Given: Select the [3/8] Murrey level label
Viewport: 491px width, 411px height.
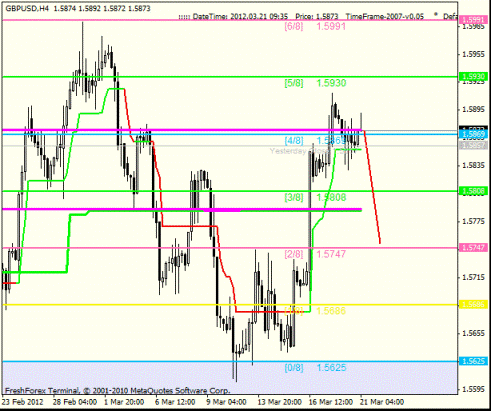Looking at the screenshot, I should click(x=294, y=197).
